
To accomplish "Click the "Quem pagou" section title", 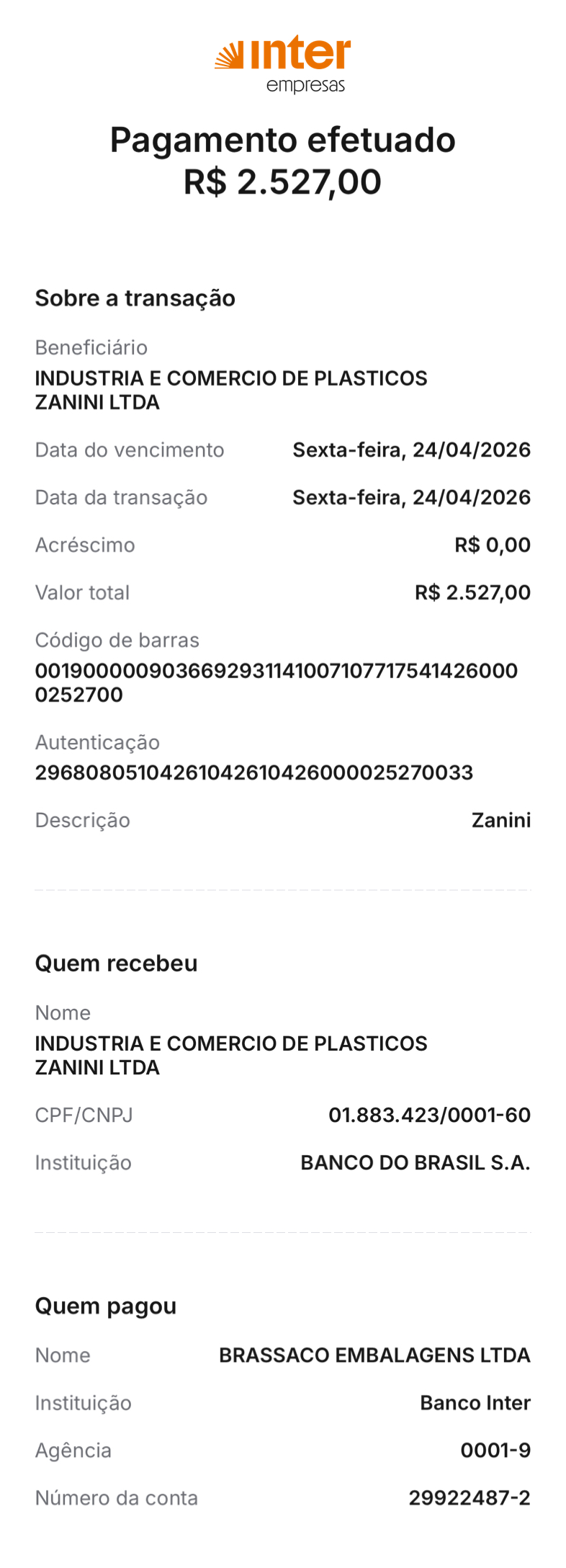I will 106,1306.
